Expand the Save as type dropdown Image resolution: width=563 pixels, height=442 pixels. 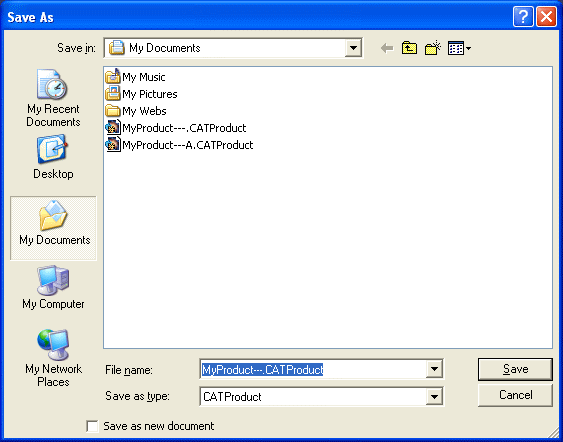(x=434, y=397)
